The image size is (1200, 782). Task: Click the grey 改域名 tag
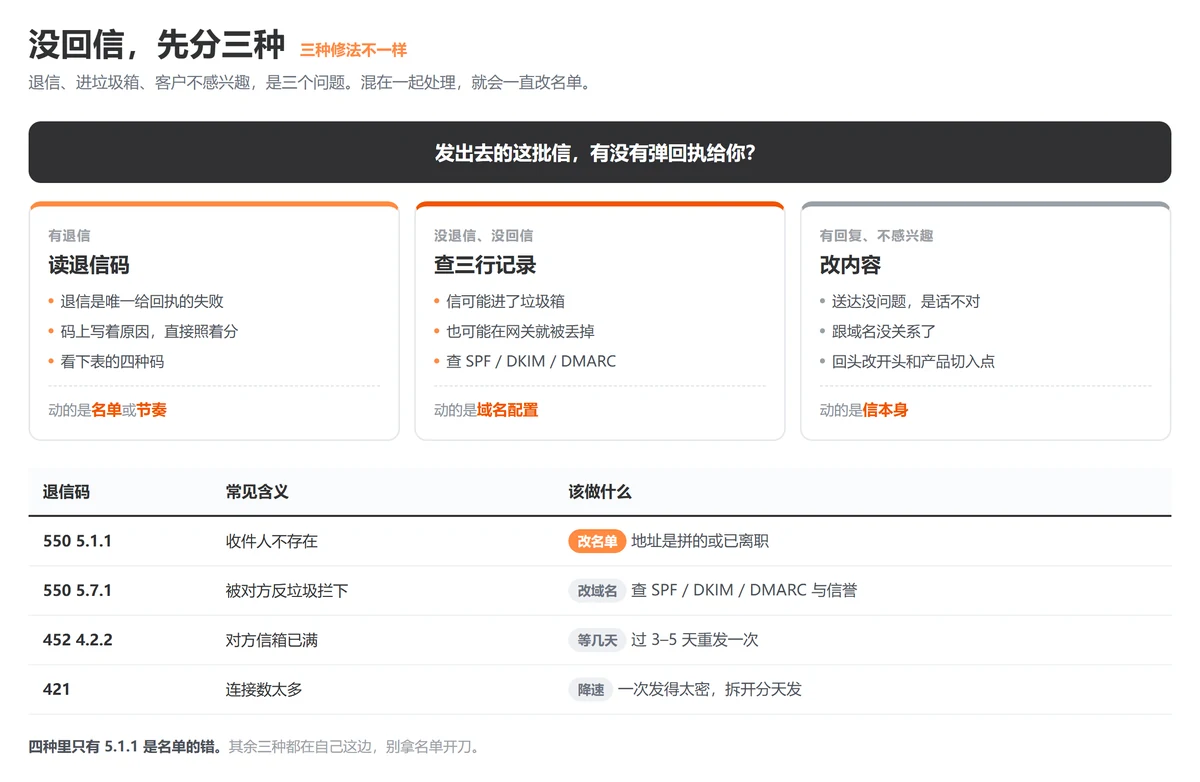pyautogui.click(x=597, y=591)
